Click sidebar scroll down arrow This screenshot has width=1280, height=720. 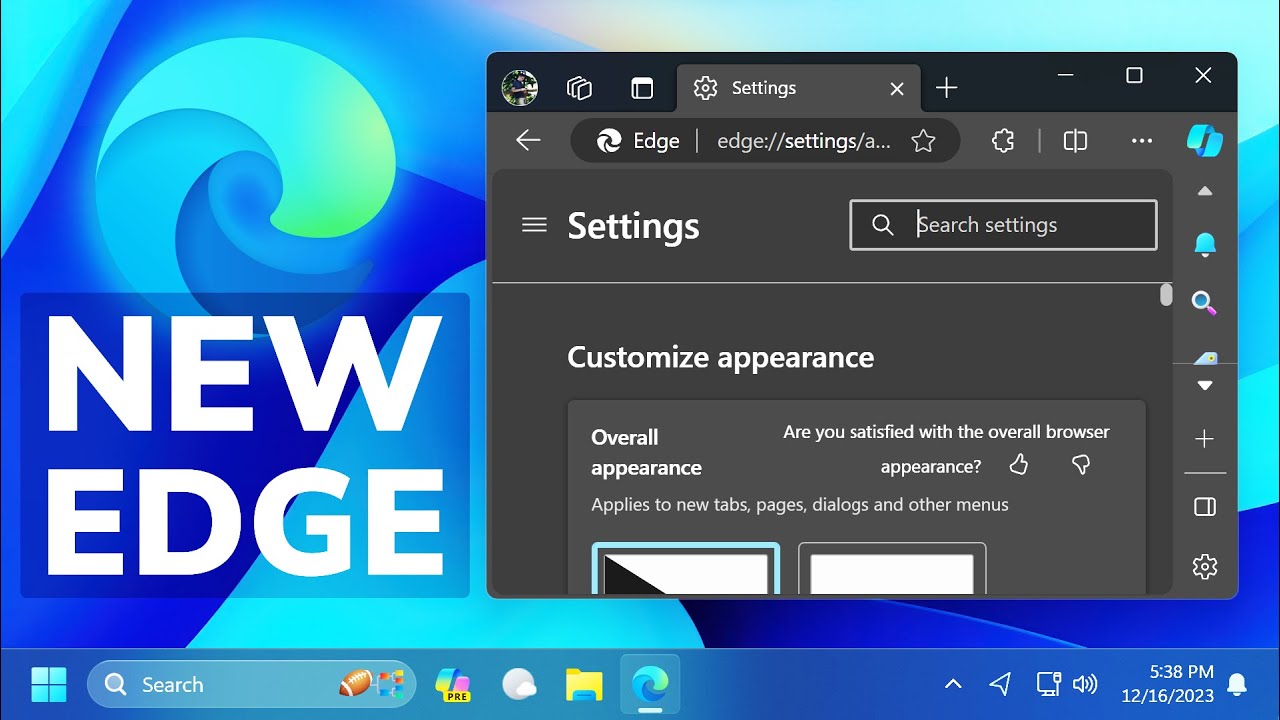pos(1205,385)
